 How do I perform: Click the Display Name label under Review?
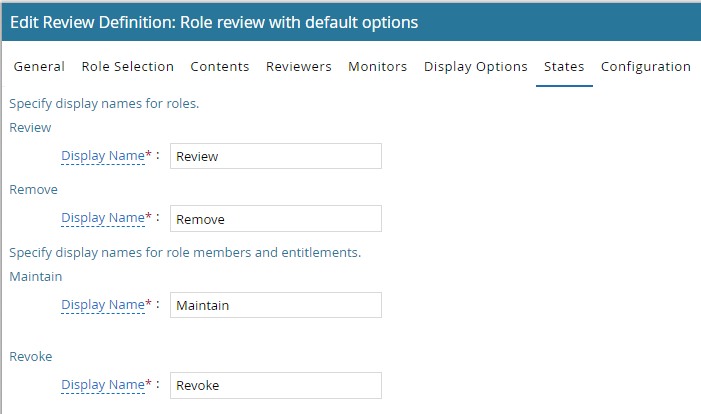click(x=103, y=156)
